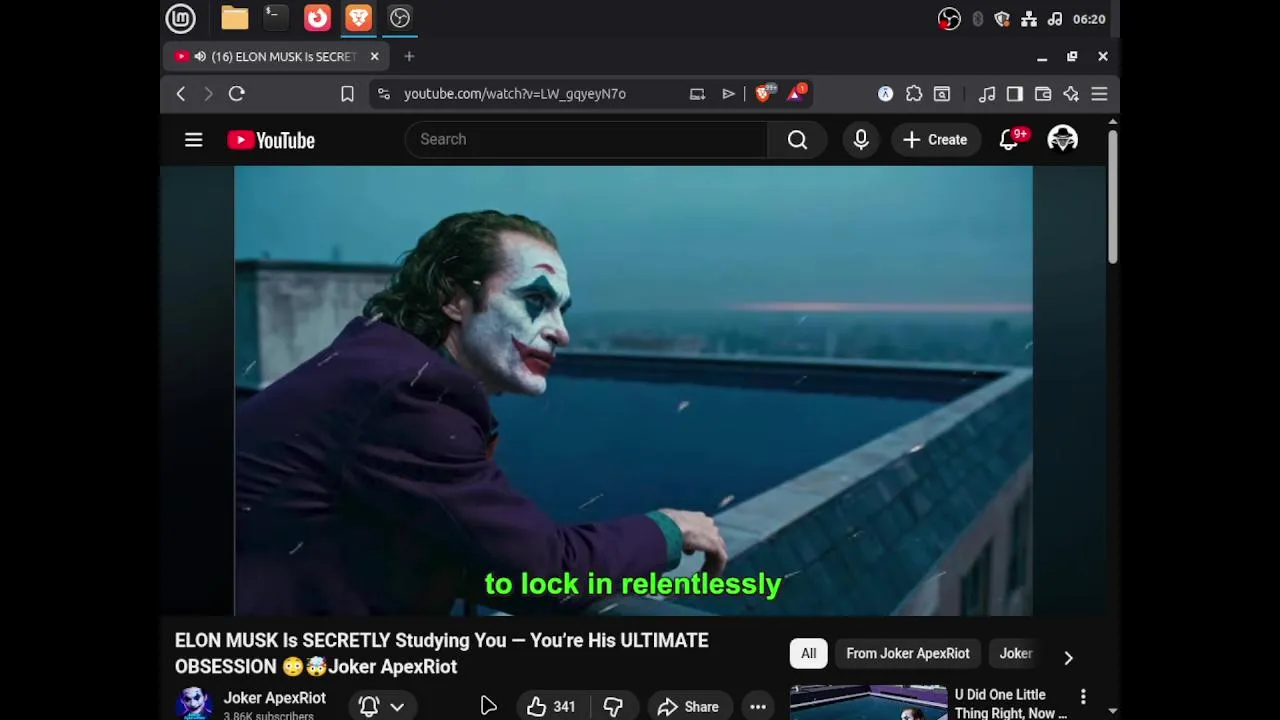This screenshot has height=720, width=1280.
Task: Open Leo AI assistant sparkle icon
Action: pos(1071,94)
